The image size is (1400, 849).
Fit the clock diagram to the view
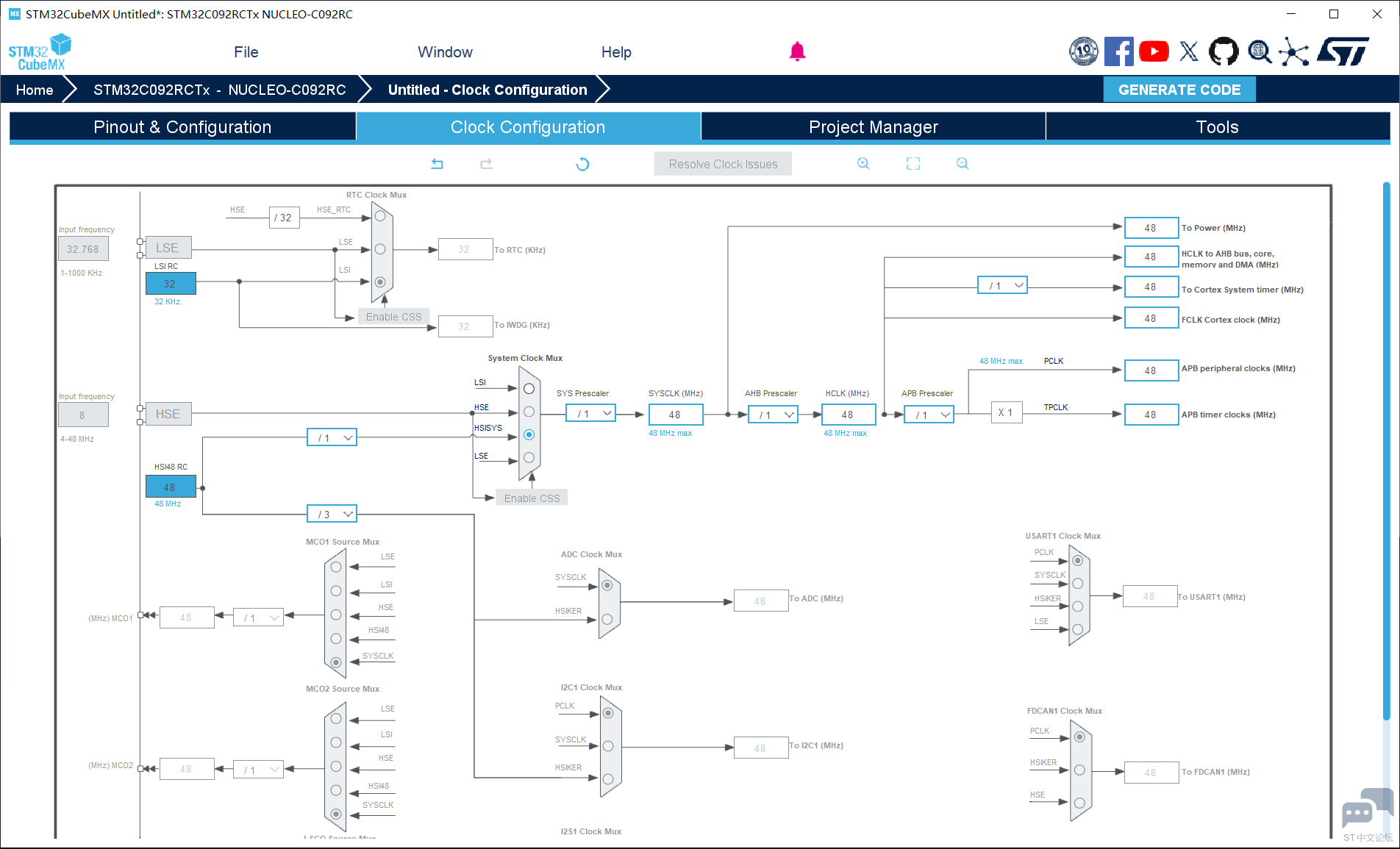click(913, 163)
